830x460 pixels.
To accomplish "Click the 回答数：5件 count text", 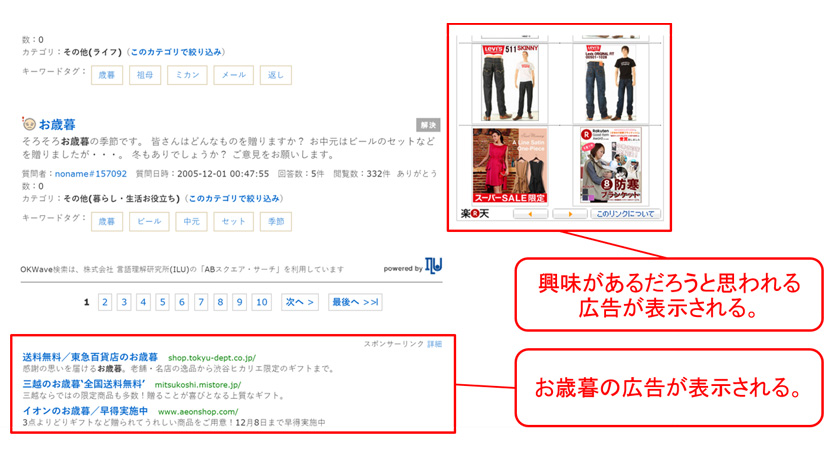I will click(x=301, y=174).
